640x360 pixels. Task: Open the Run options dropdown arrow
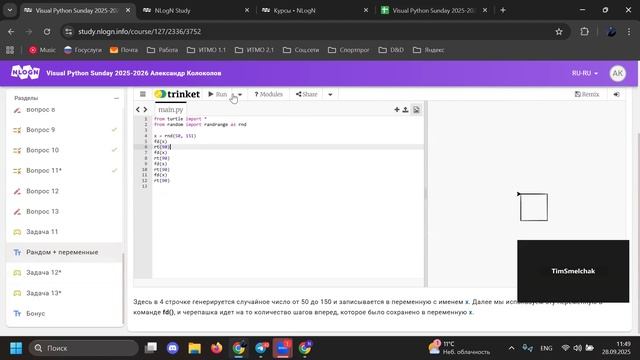[x=240, y=94]
